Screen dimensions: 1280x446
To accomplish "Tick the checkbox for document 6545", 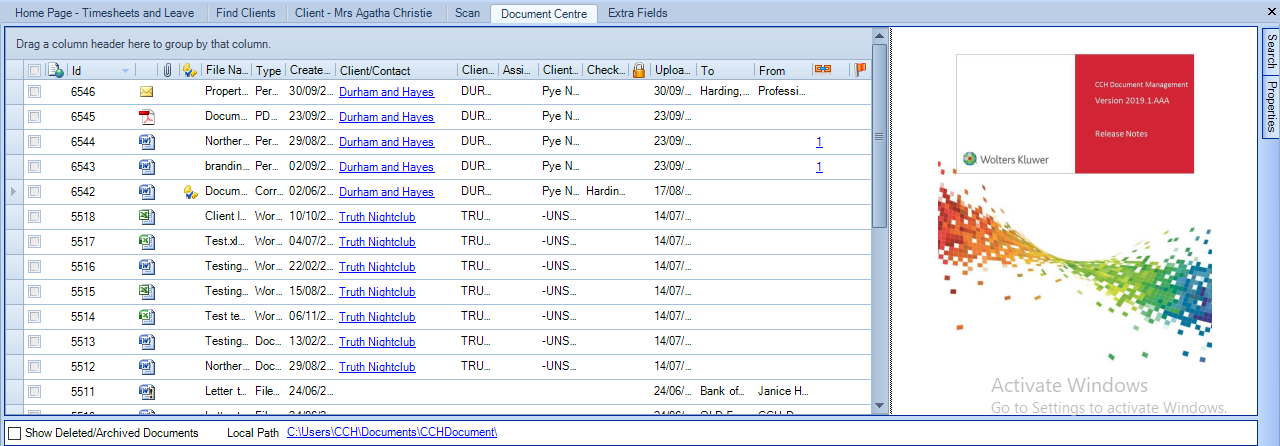I will 34,116.
